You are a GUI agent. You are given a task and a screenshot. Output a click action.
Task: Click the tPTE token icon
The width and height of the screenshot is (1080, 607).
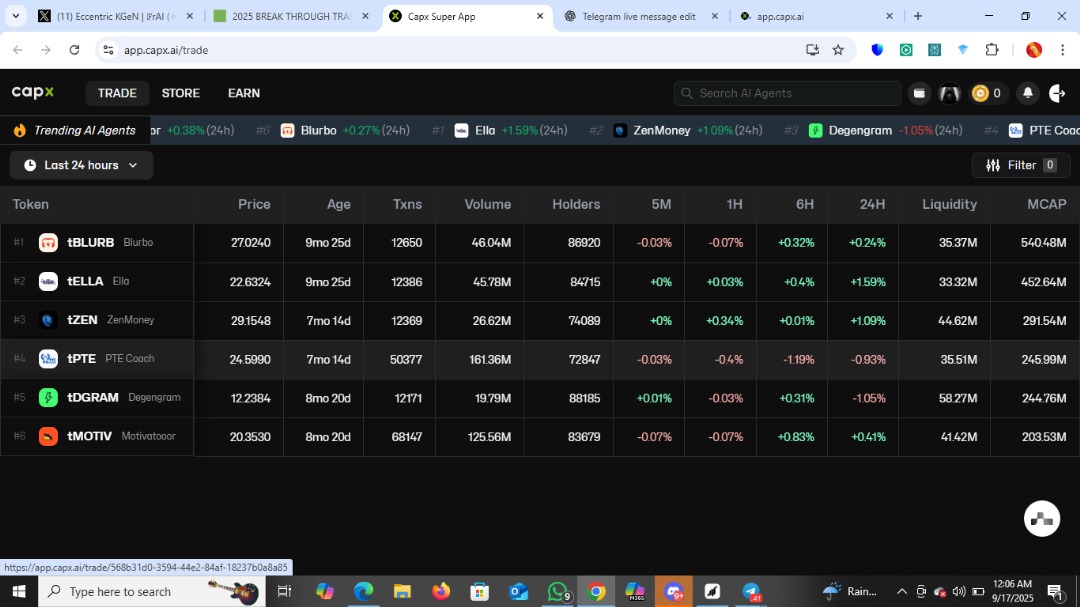click(x=48, y=358)
